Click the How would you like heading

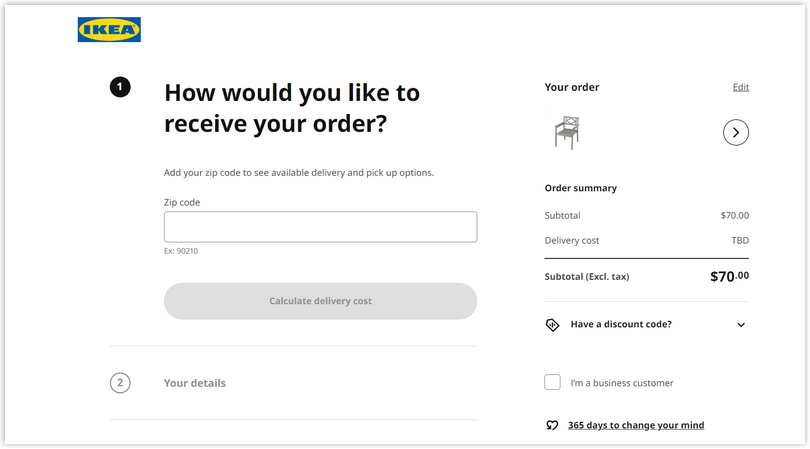(292, 108)
